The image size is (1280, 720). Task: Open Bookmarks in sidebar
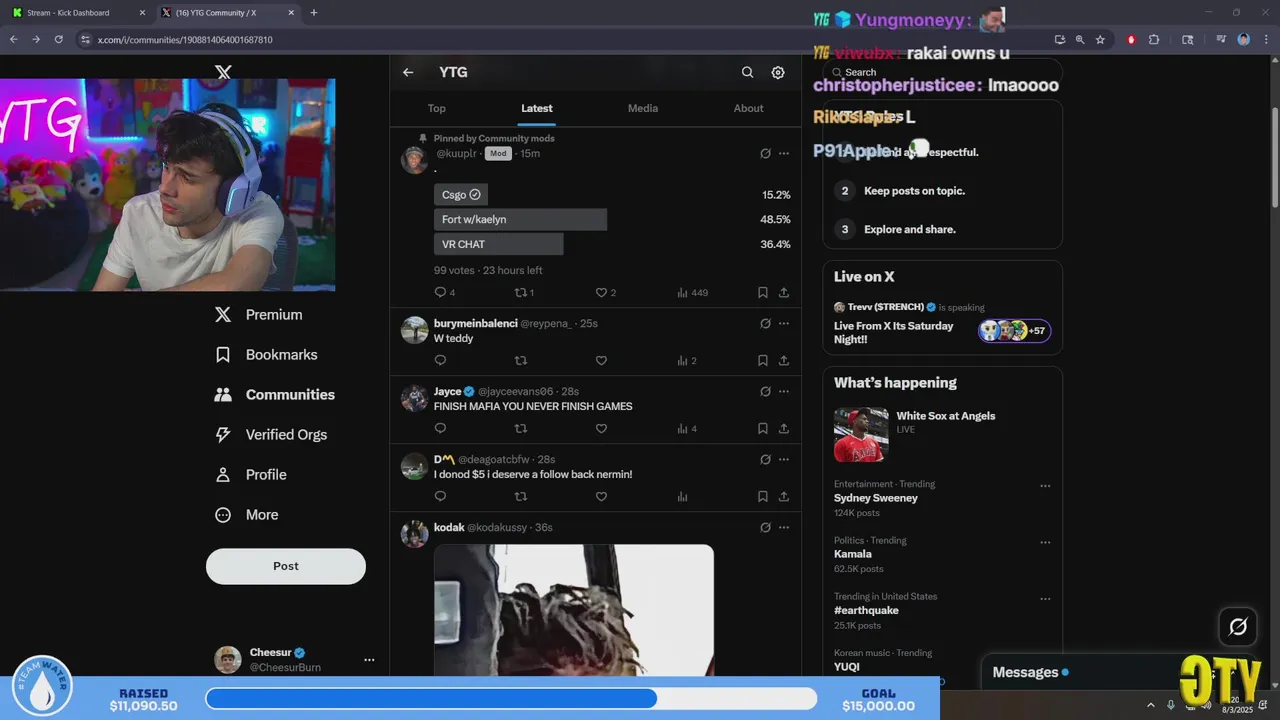click(x=266, y=354)
